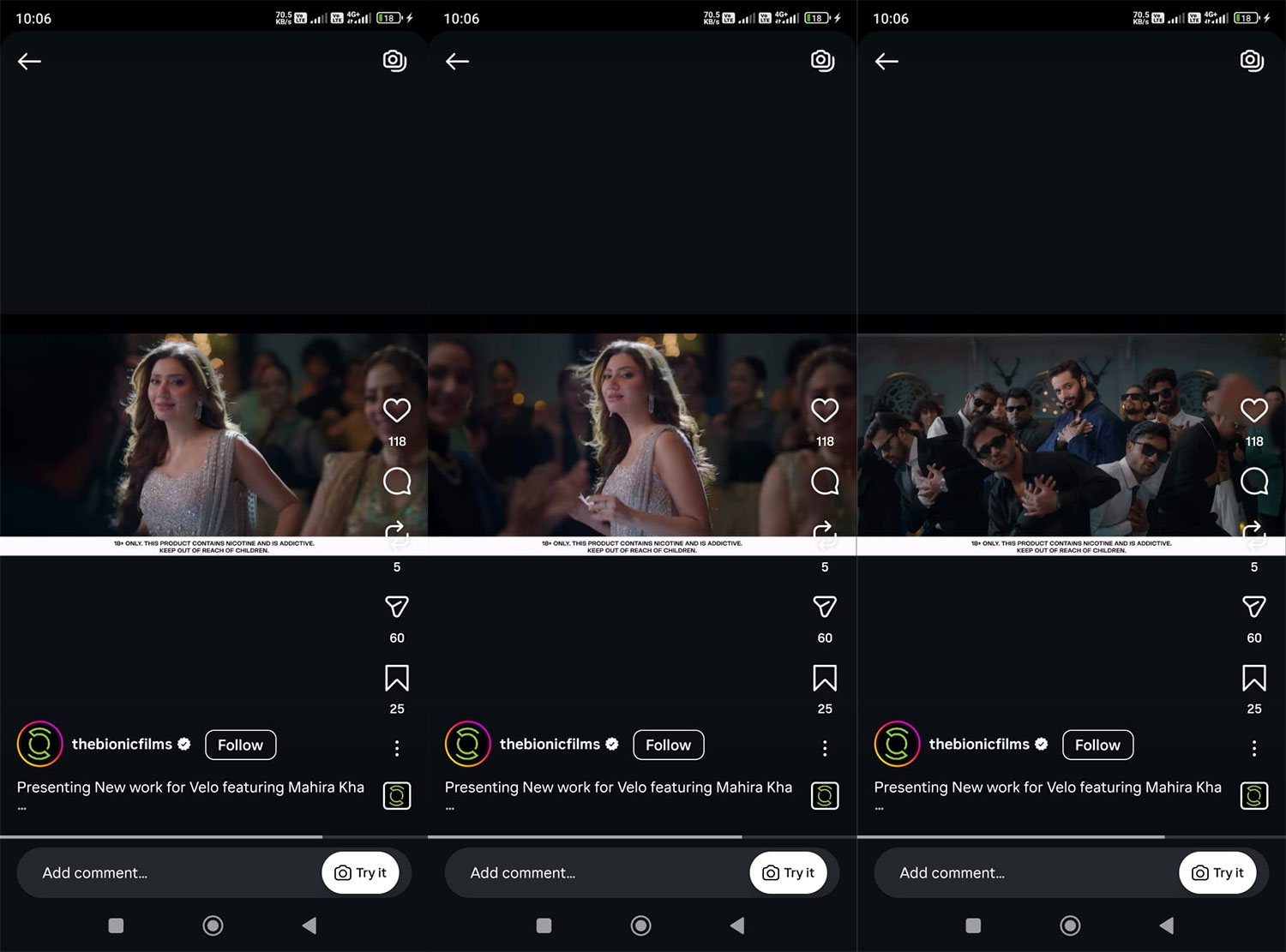This screenshot has height=952, width=1286.
Task: Toggle the heart like in the right screen
Action: click(1253, 410)
